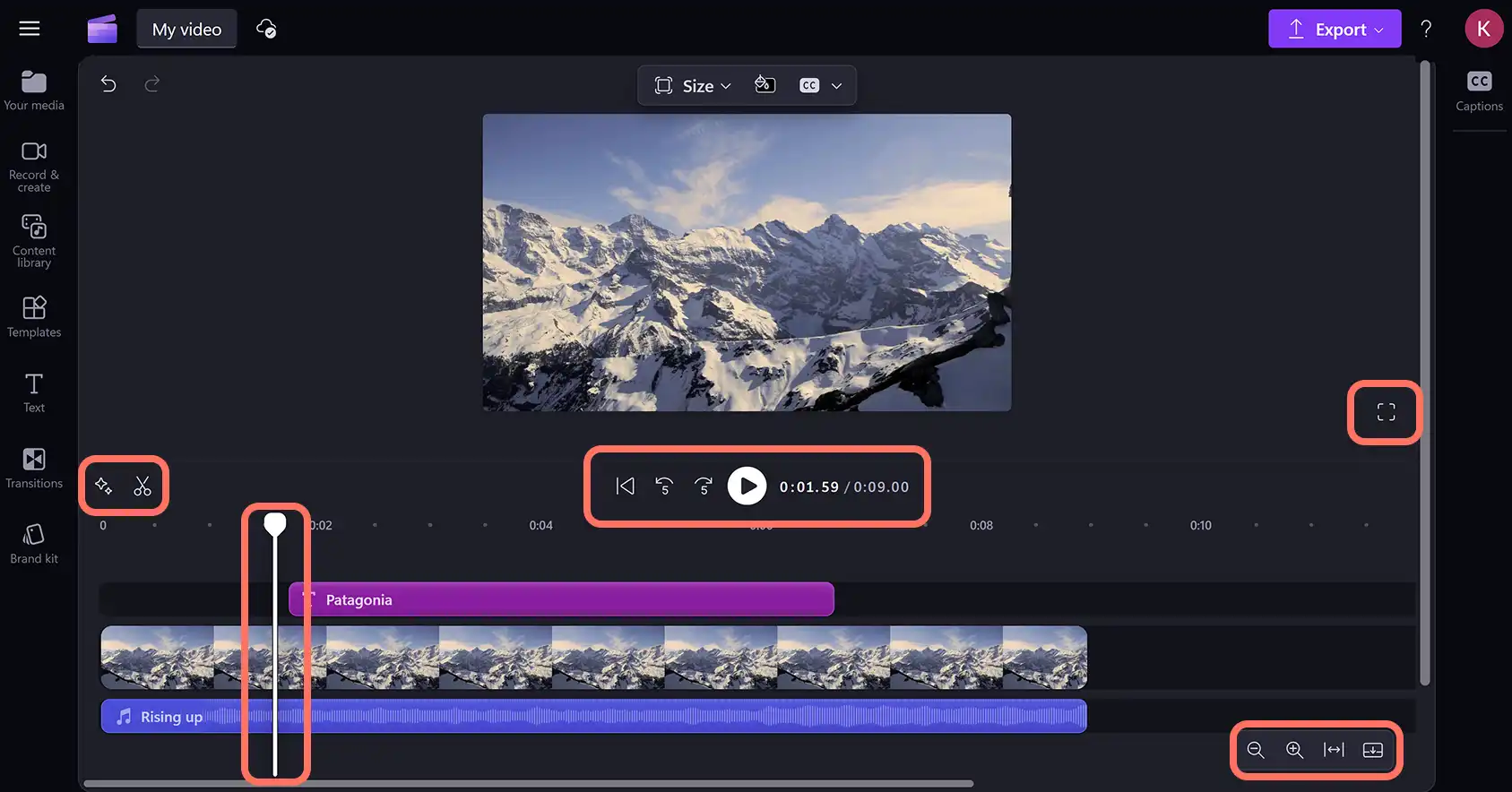This screenshot has height=792, width=1512.
Task: Enter fullscreen preview mode
Action: (1386, 412)
